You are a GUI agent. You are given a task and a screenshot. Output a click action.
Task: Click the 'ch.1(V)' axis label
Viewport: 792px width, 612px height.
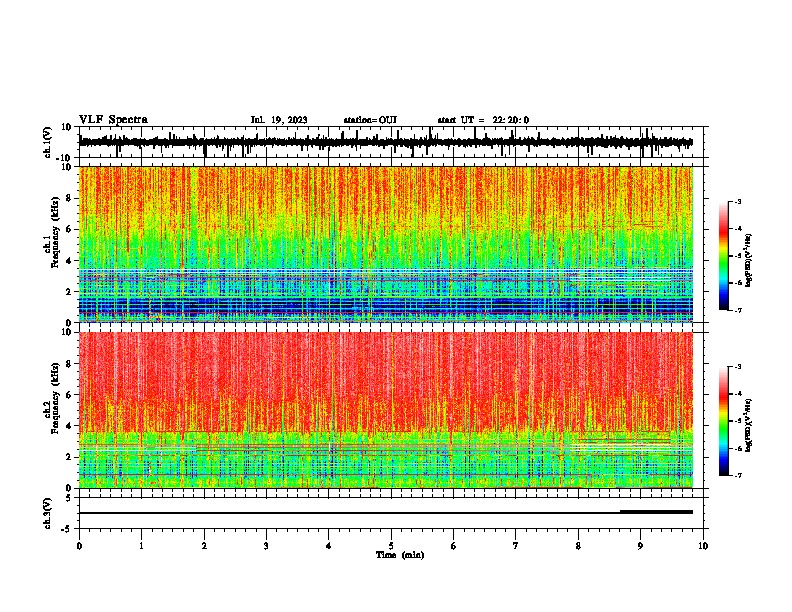[x=48, y=142]
